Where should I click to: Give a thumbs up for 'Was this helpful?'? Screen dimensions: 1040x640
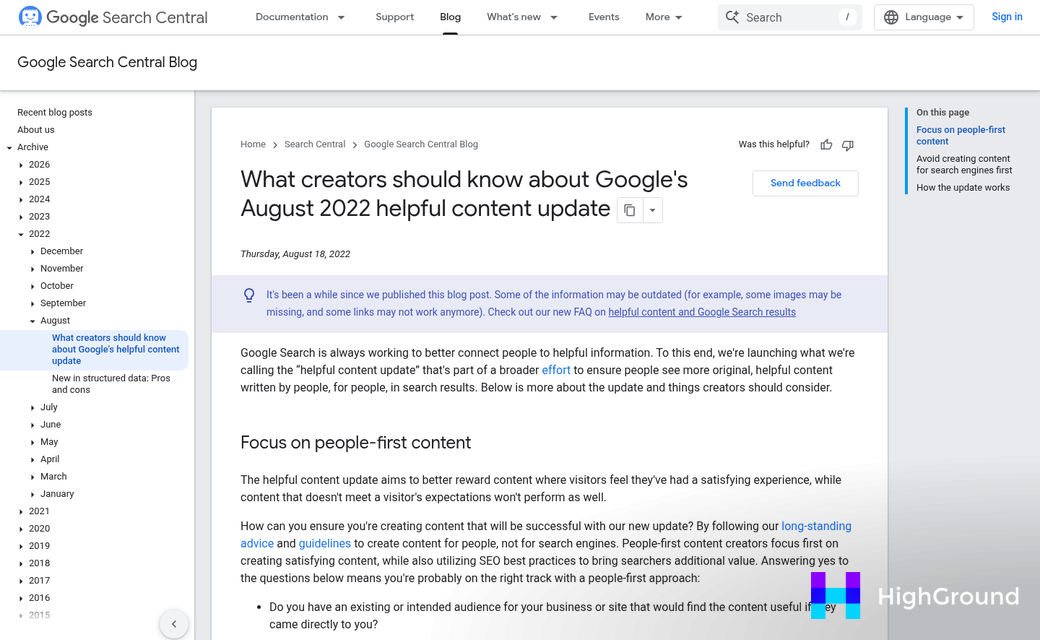click(826, 144)
